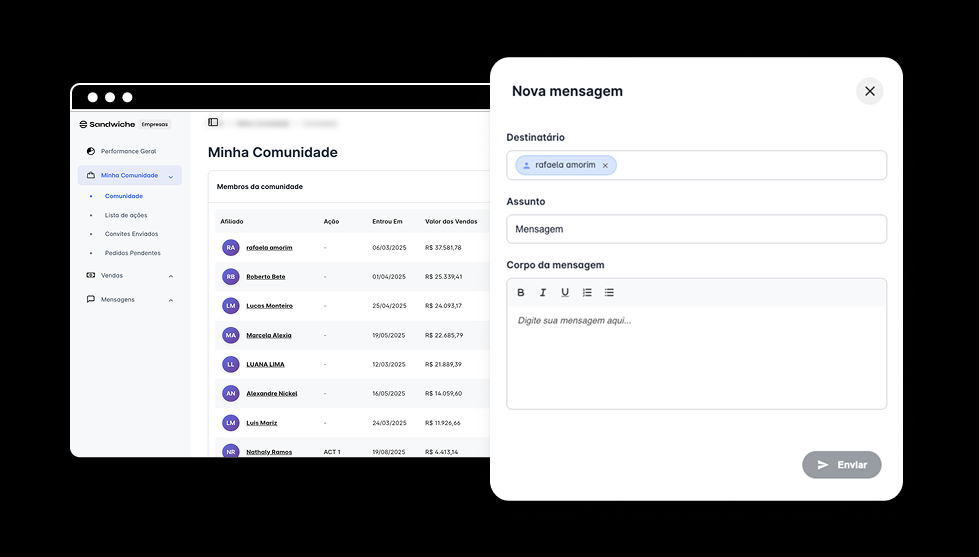The height and width of the screenshot is (557, 979).
Task: Toggle bold formatting in message editor
Action: [x=521, y=292]
